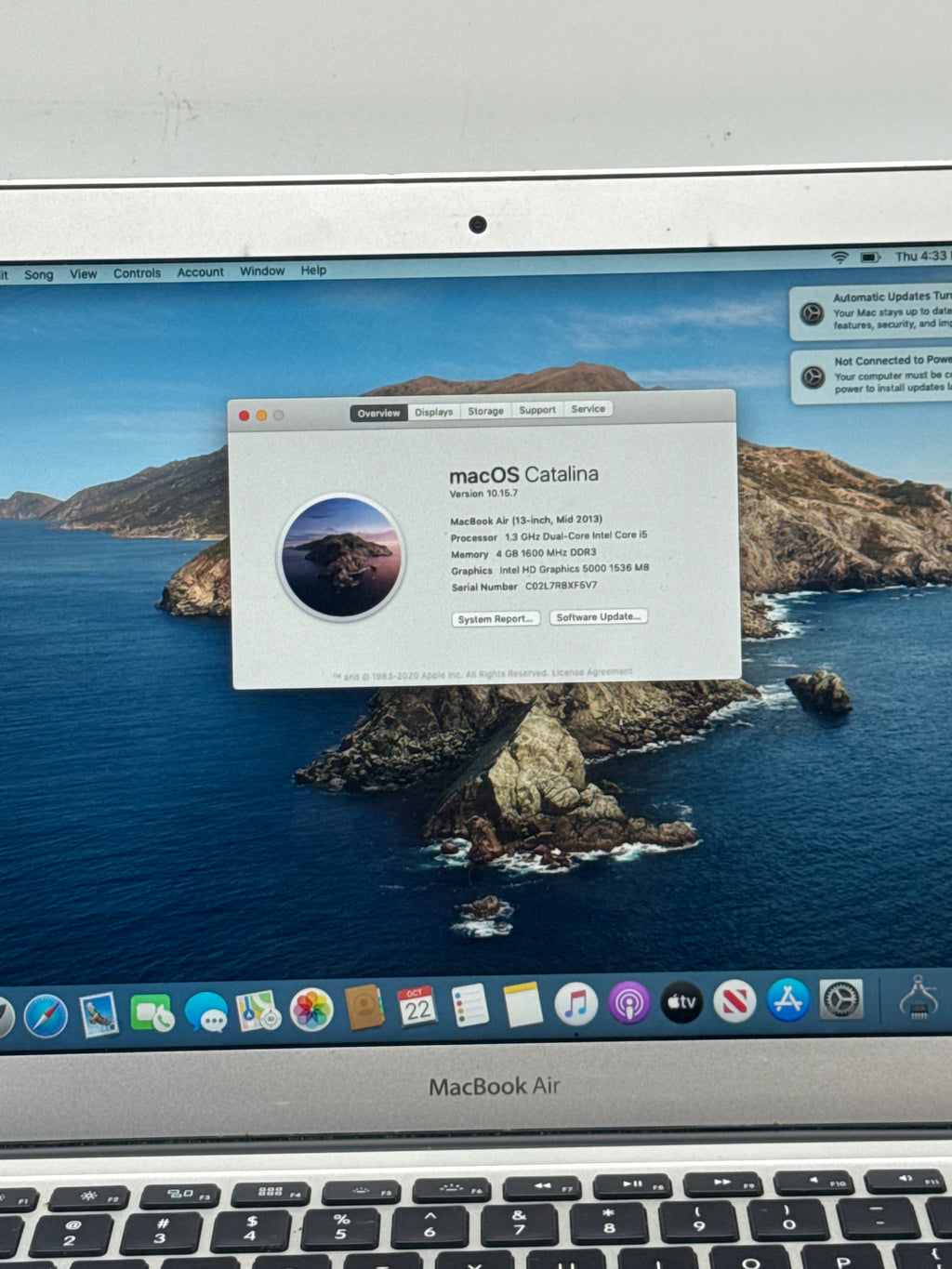Click the 1.3 GHz Dual-Core Intel Core i5 text
Viewport: 952px width, 1269px height.
click(x=576, y=536)
